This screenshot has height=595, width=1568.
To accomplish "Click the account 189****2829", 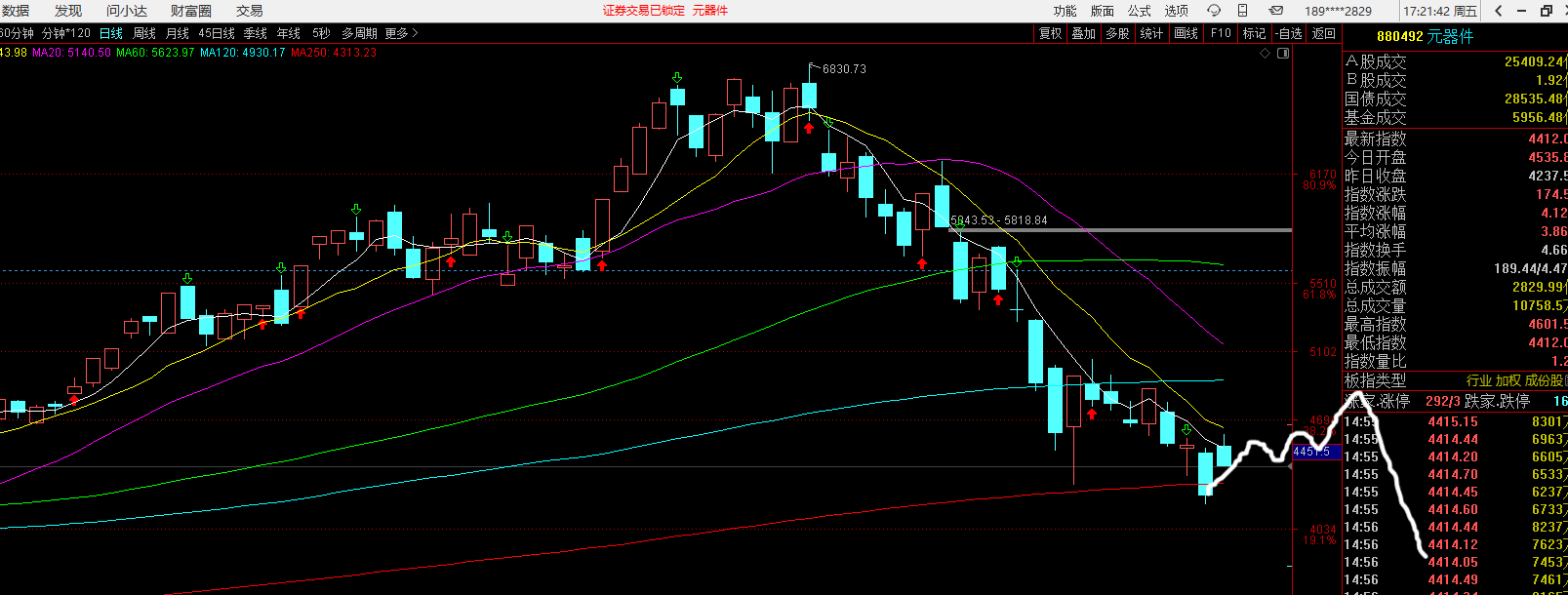I will click(1339, 11).
